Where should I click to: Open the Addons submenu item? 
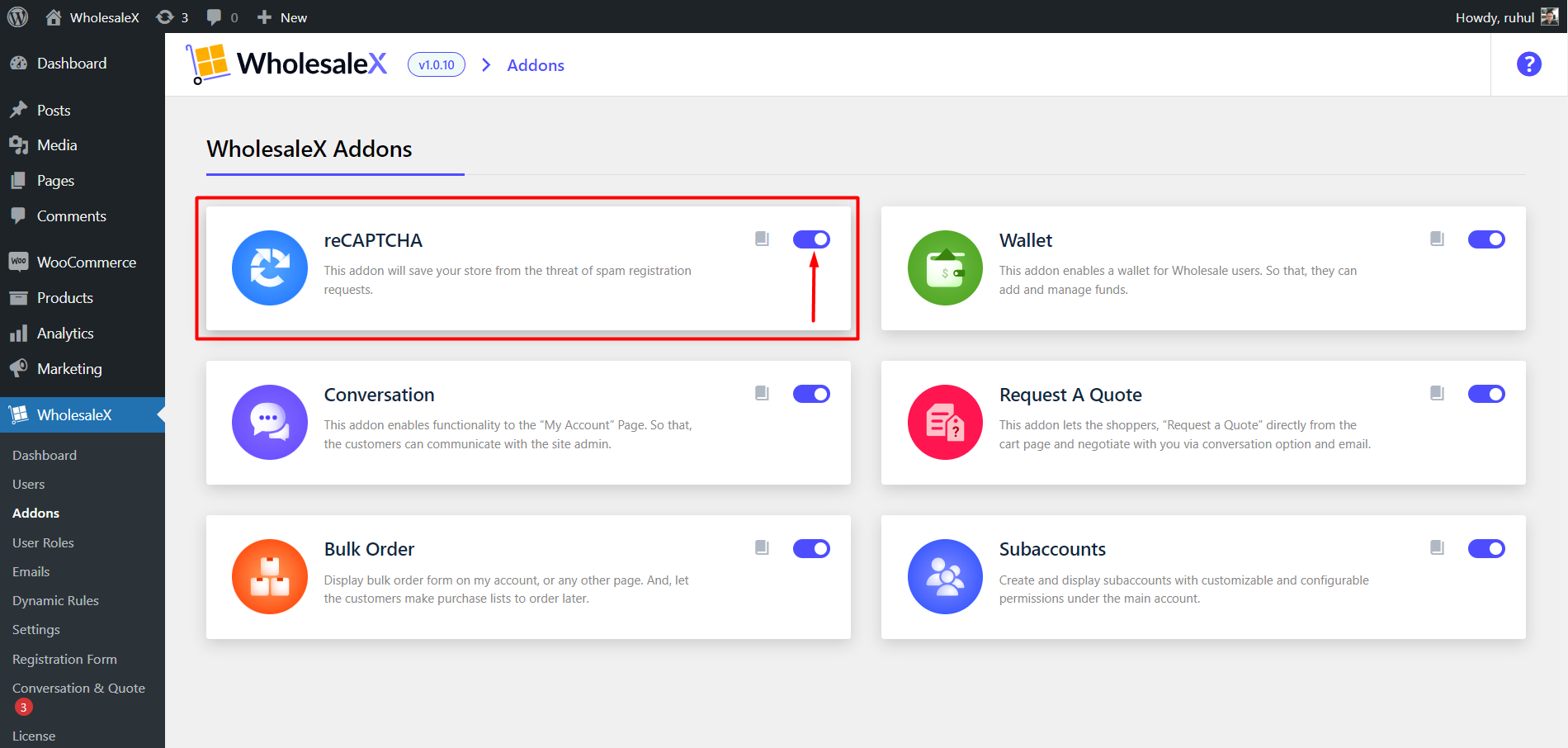click(x=36, y=513)
